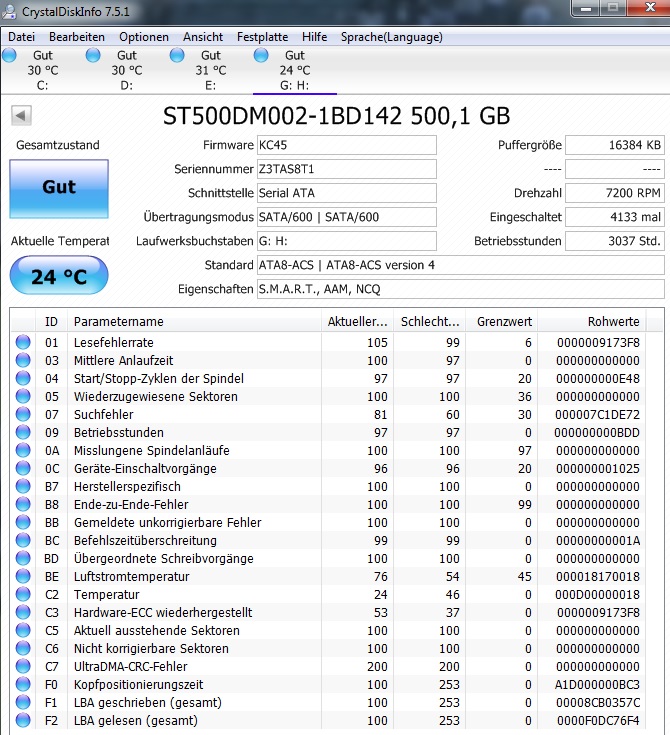670x735 pixels.
Task: Click the Drehzahl value 7200 RPM
Action: coord(615,193)
